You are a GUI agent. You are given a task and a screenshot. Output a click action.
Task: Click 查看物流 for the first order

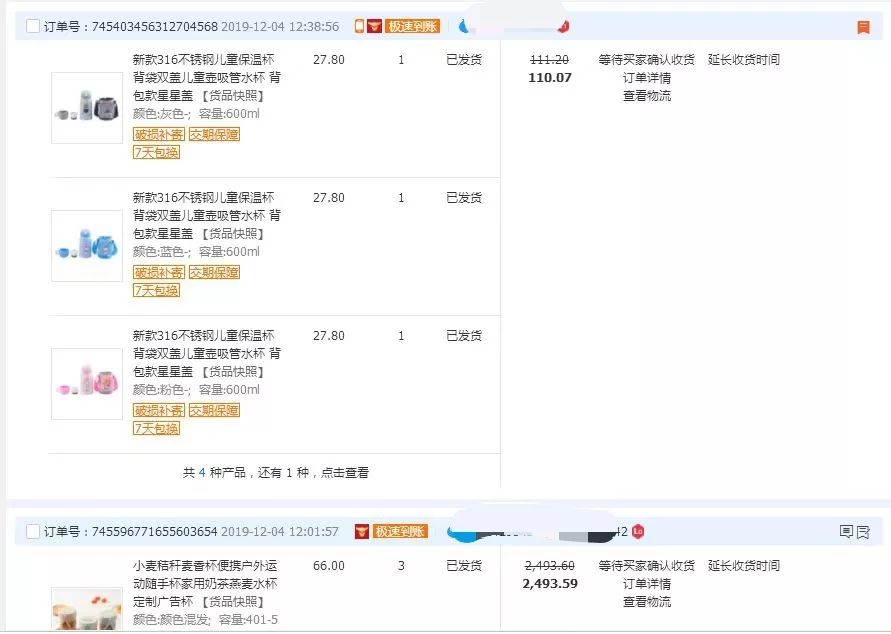pyautogui.click(x=647, y=96)
